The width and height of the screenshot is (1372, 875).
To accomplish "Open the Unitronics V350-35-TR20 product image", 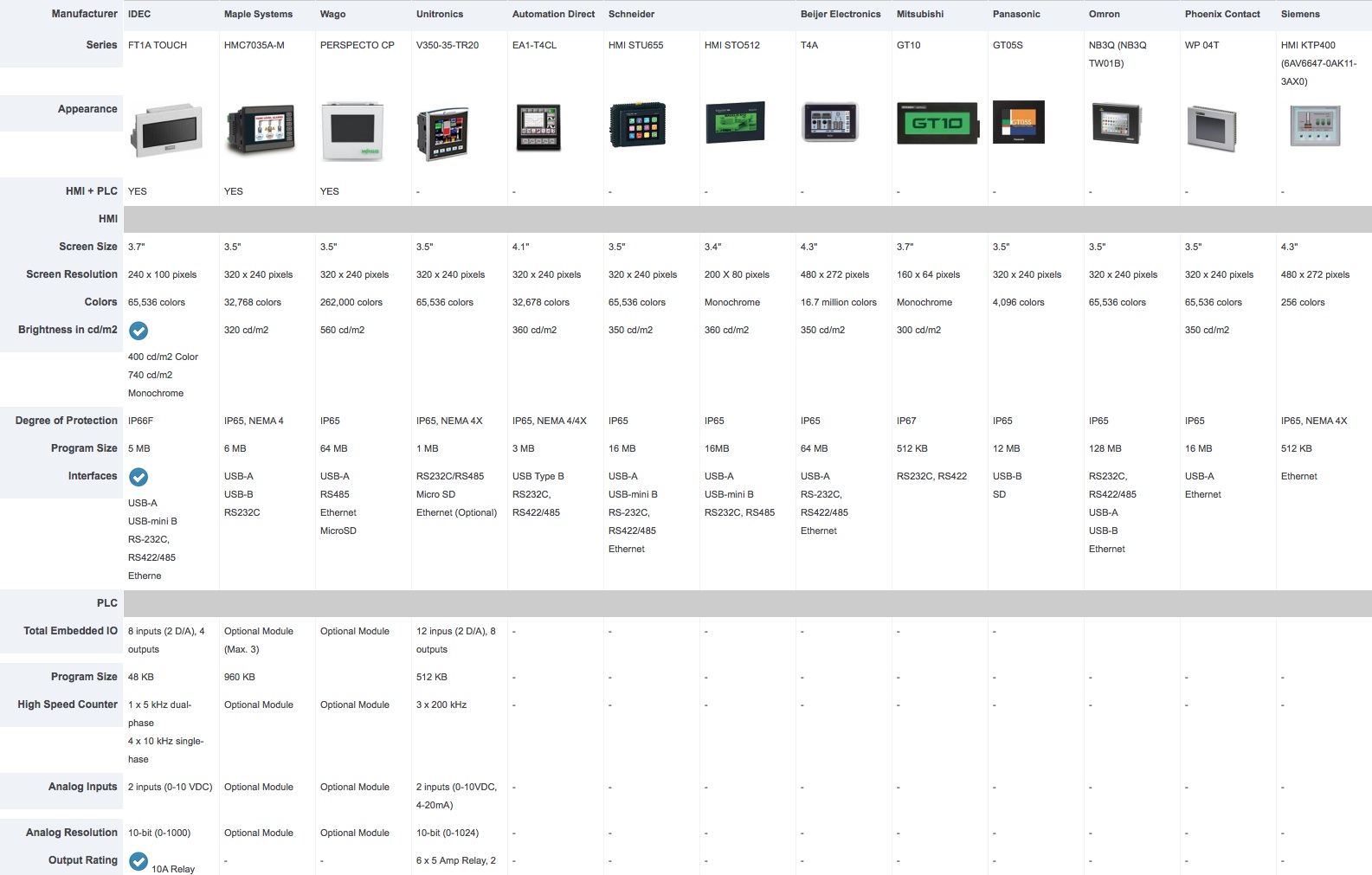I will click(442, 134).
